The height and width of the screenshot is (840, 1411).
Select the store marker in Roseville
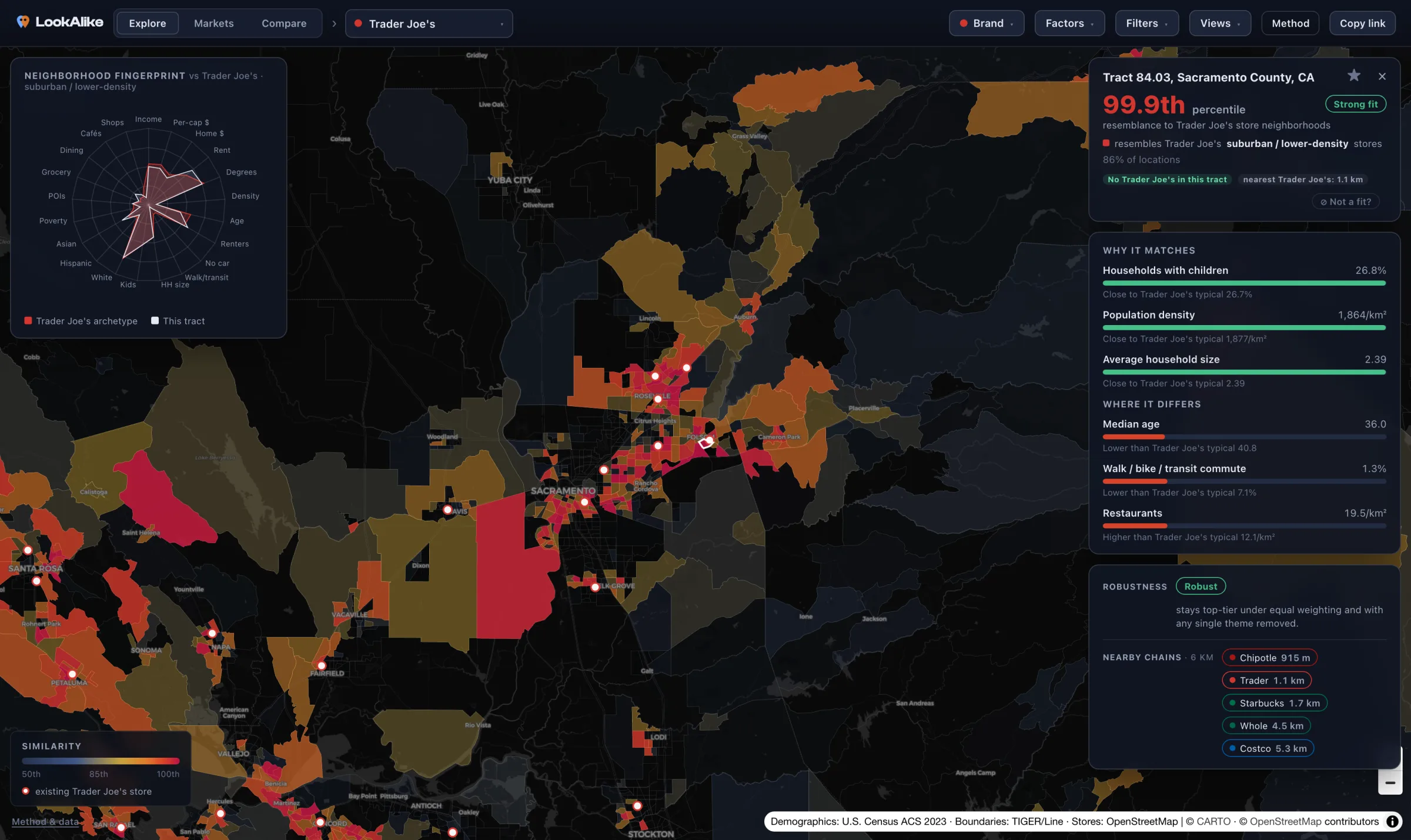coord(658,399)
